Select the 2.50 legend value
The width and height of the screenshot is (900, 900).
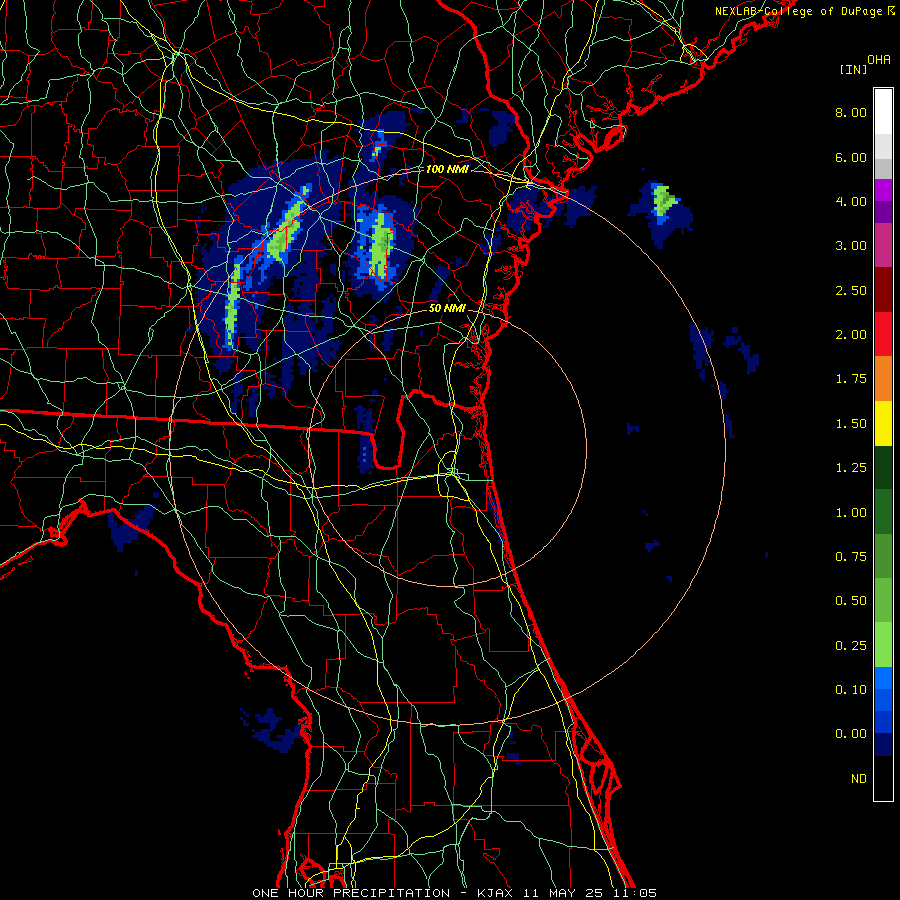coord(851,290)
